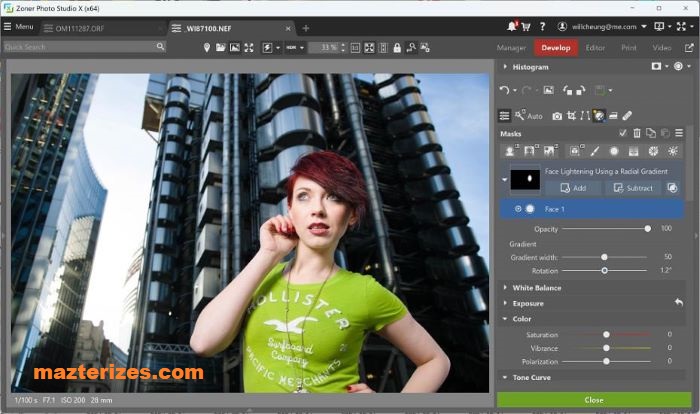
Task: Select the retouching bandage tool
Action: 627,116
